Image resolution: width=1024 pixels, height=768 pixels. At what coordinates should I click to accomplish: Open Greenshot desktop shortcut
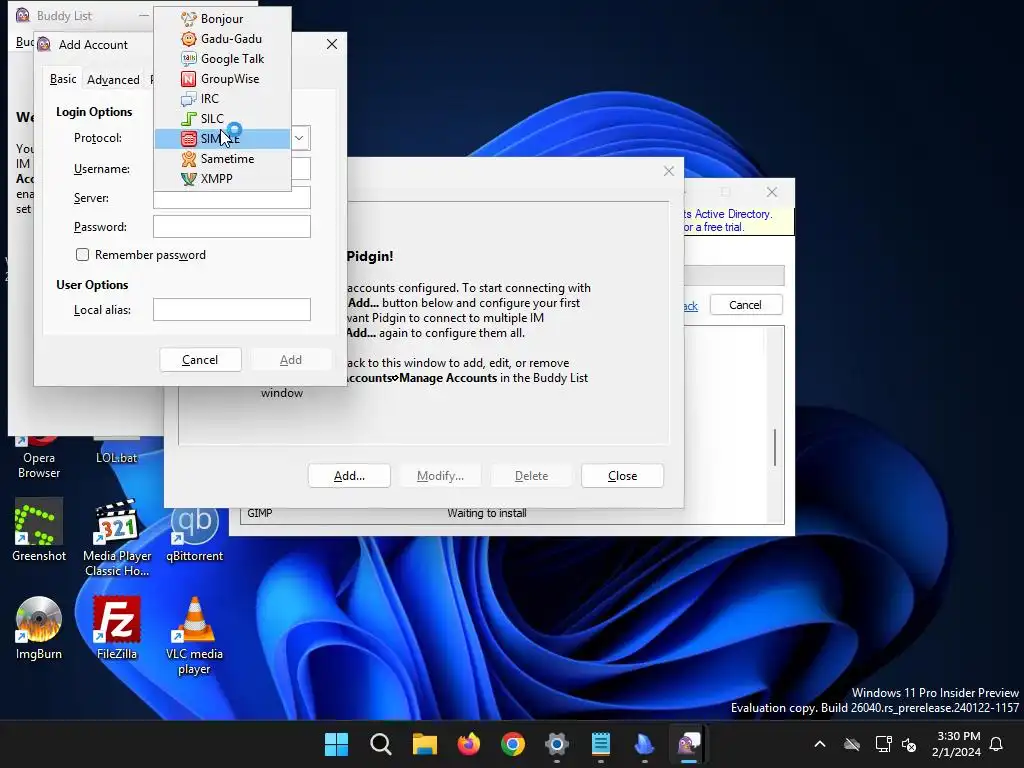coord(39,530)
